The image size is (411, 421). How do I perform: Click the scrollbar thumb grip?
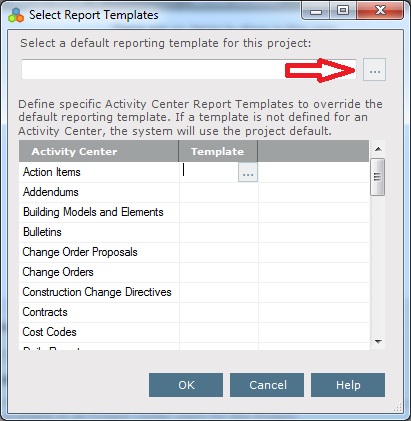tap(378, 177)
